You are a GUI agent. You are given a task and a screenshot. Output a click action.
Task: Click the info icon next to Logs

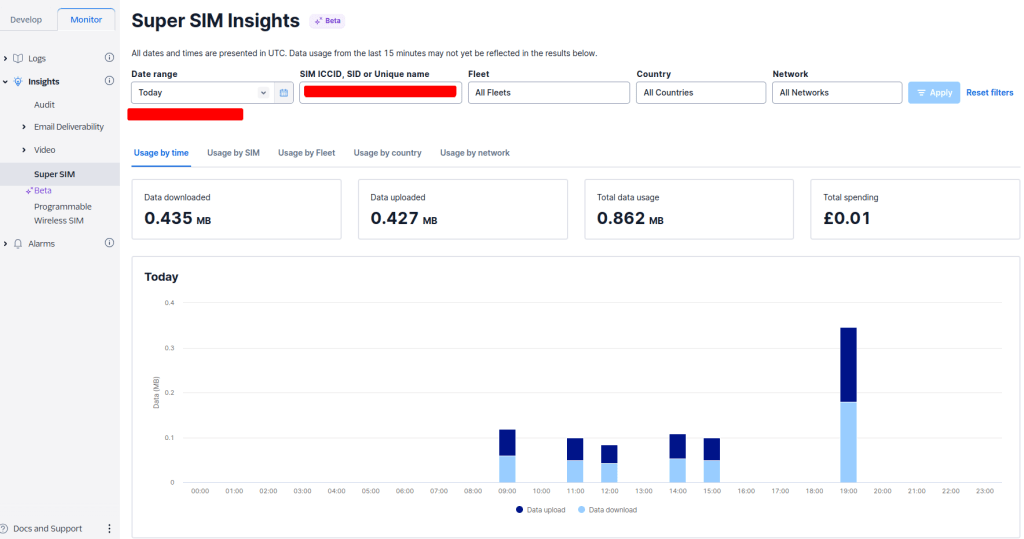tap(109, 58)
